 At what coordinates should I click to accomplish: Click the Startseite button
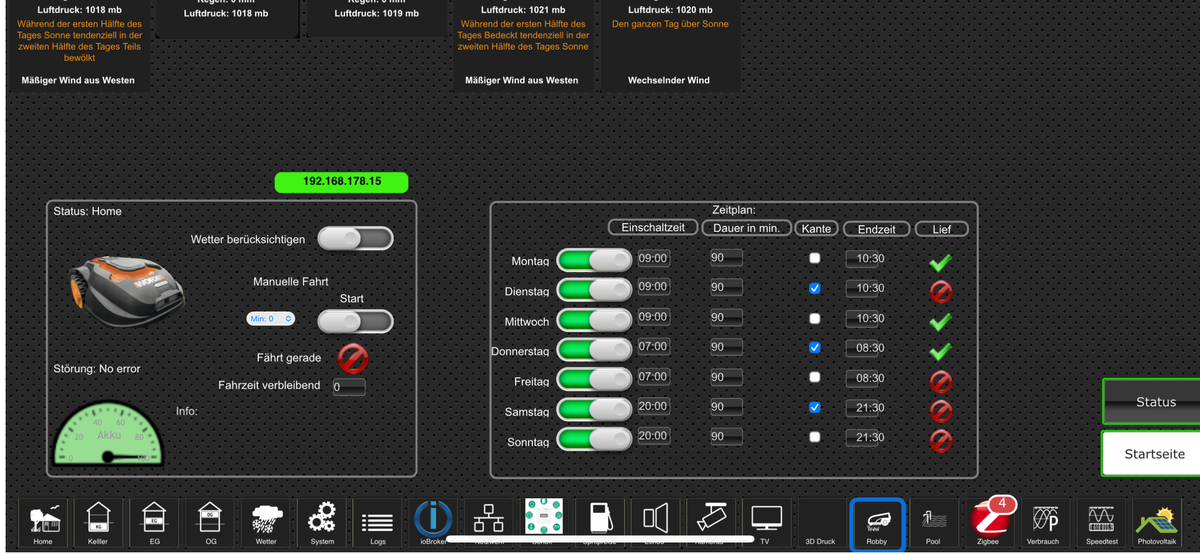[1152, 454]
